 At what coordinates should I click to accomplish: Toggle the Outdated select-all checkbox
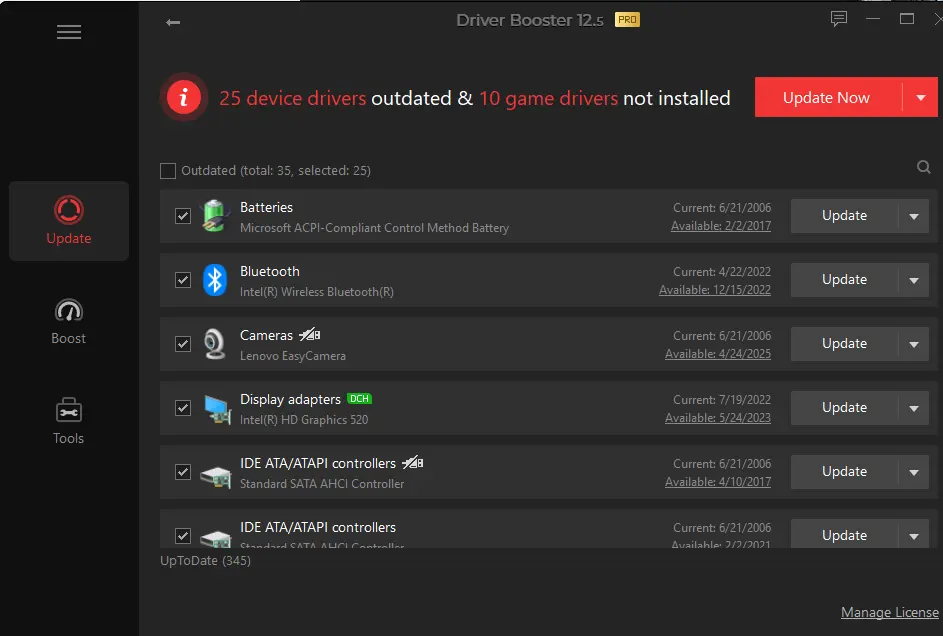point(168,171)
